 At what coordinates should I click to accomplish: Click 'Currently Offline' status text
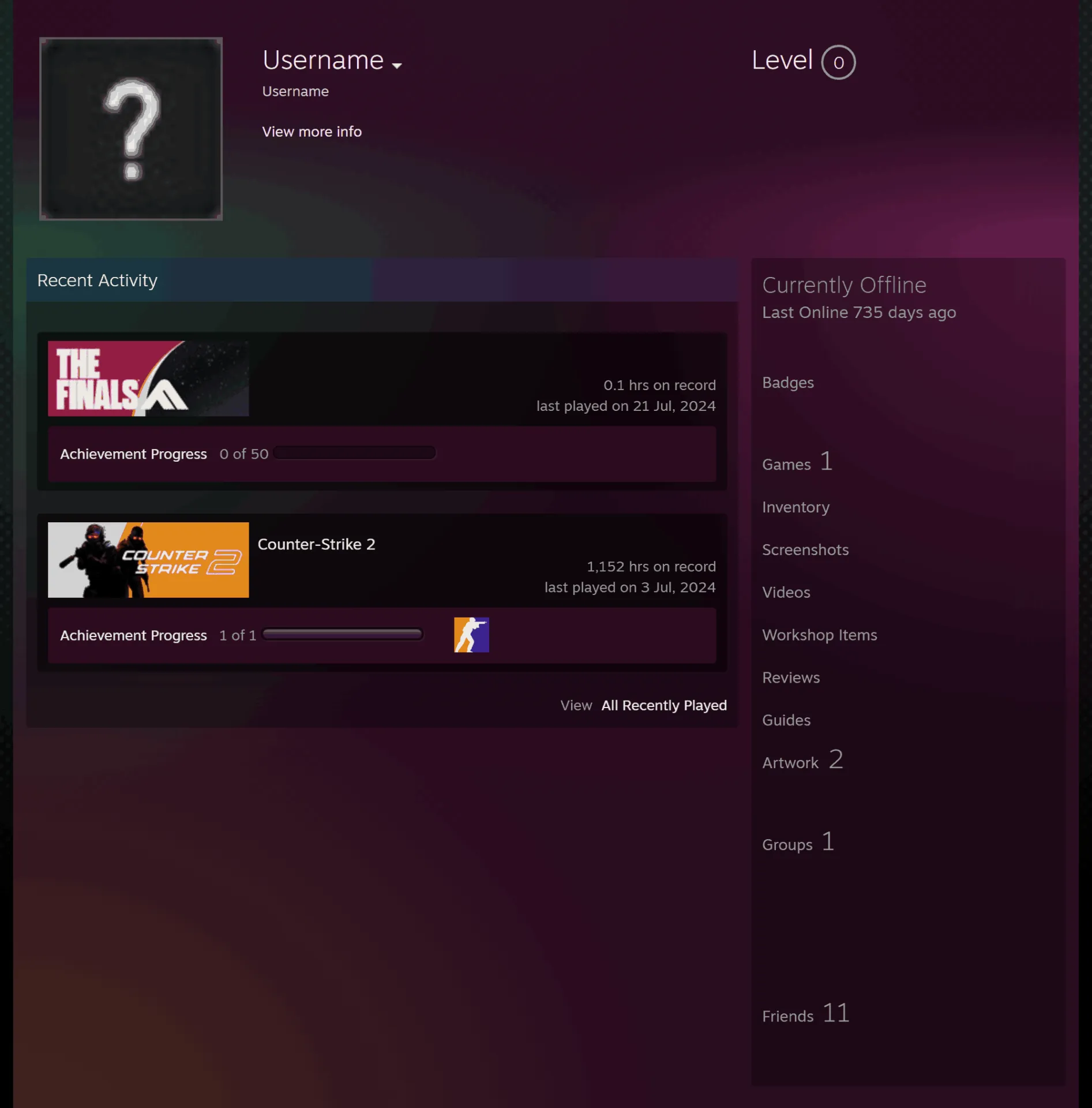(x=844, y=285)
